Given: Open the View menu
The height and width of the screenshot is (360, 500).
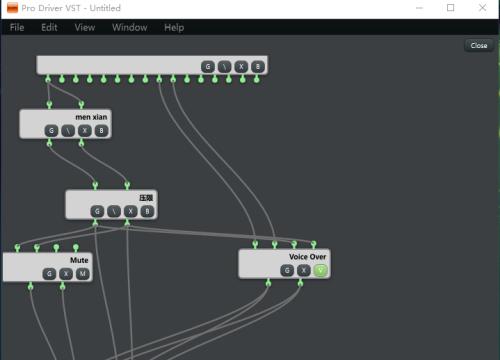Looking at the screenshot, I should click(85, 27).
